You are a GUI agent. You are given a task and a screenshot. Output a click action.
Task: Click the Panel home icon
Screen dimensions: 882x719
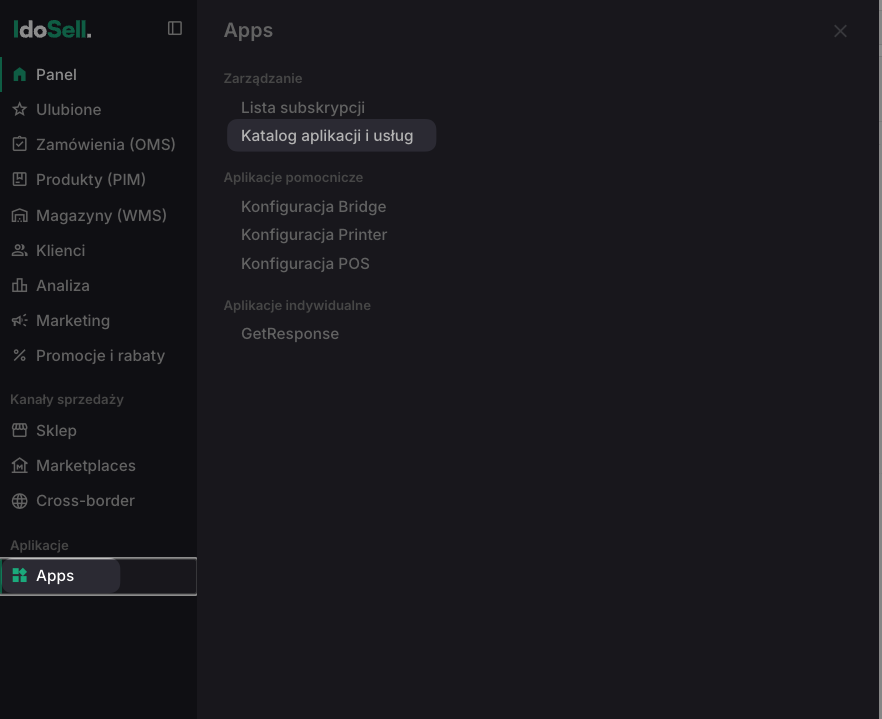20,74
